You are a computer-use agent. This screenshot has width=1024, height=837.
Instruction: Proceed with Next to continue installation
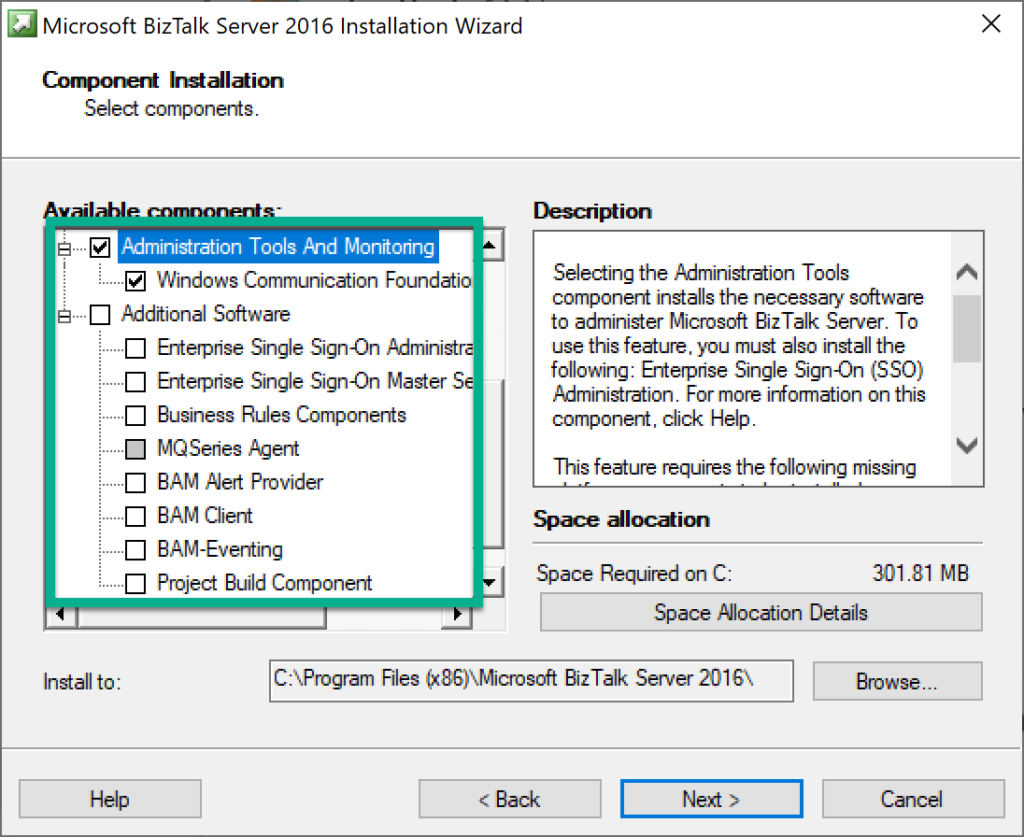[711, 798]
